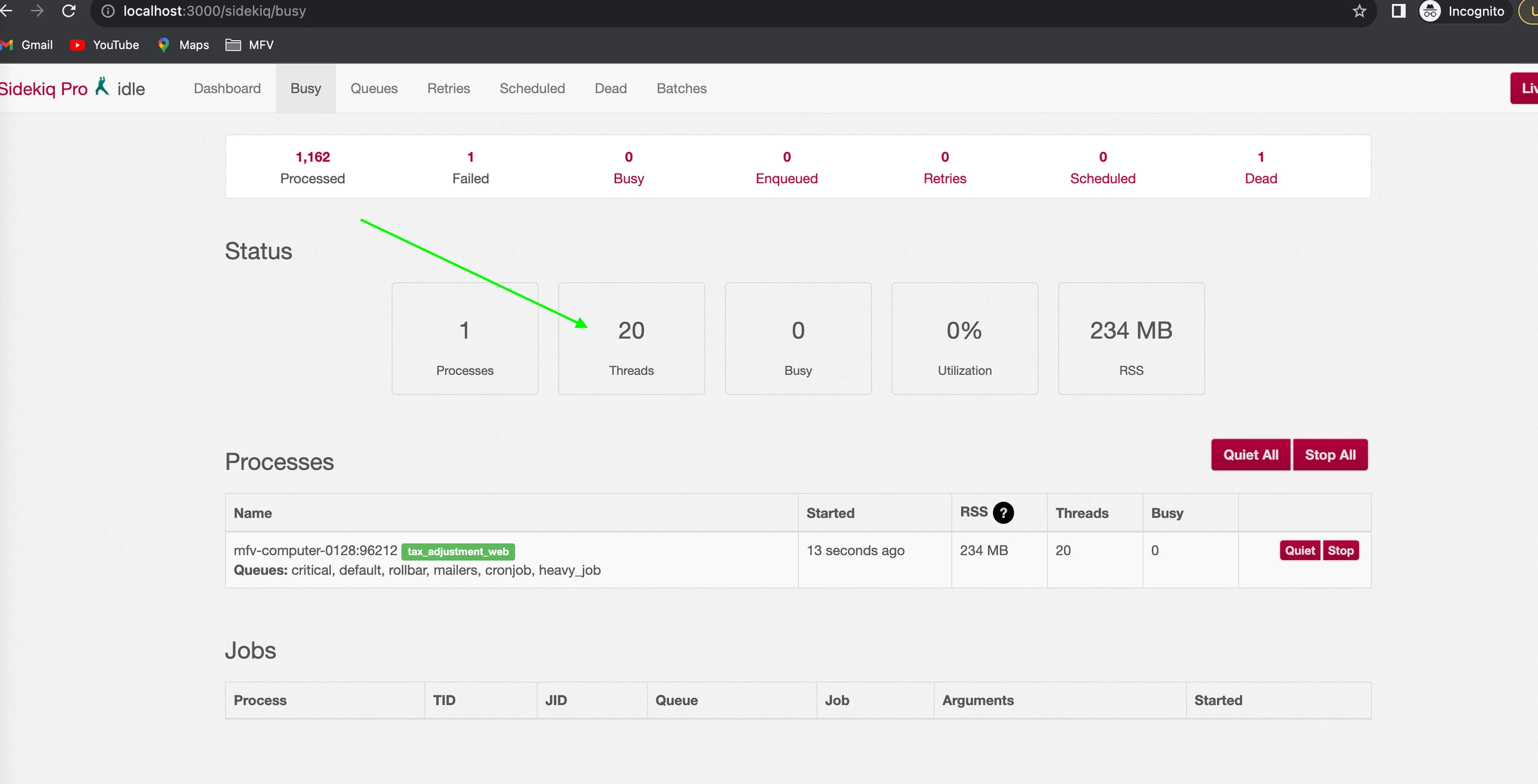
Task: Quiet the mfv-computer-0128 process
Action: tap(1300, 550)
